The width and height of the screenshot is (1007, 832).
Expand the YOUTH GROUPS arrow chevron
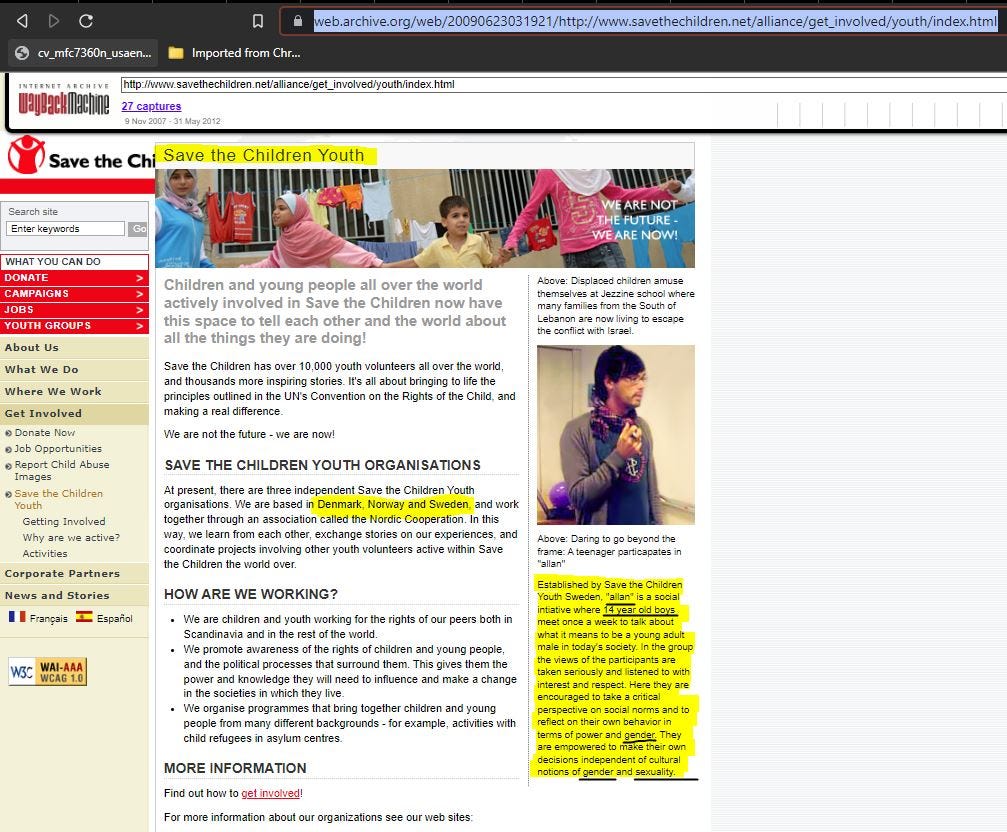[x=139, y=326]
